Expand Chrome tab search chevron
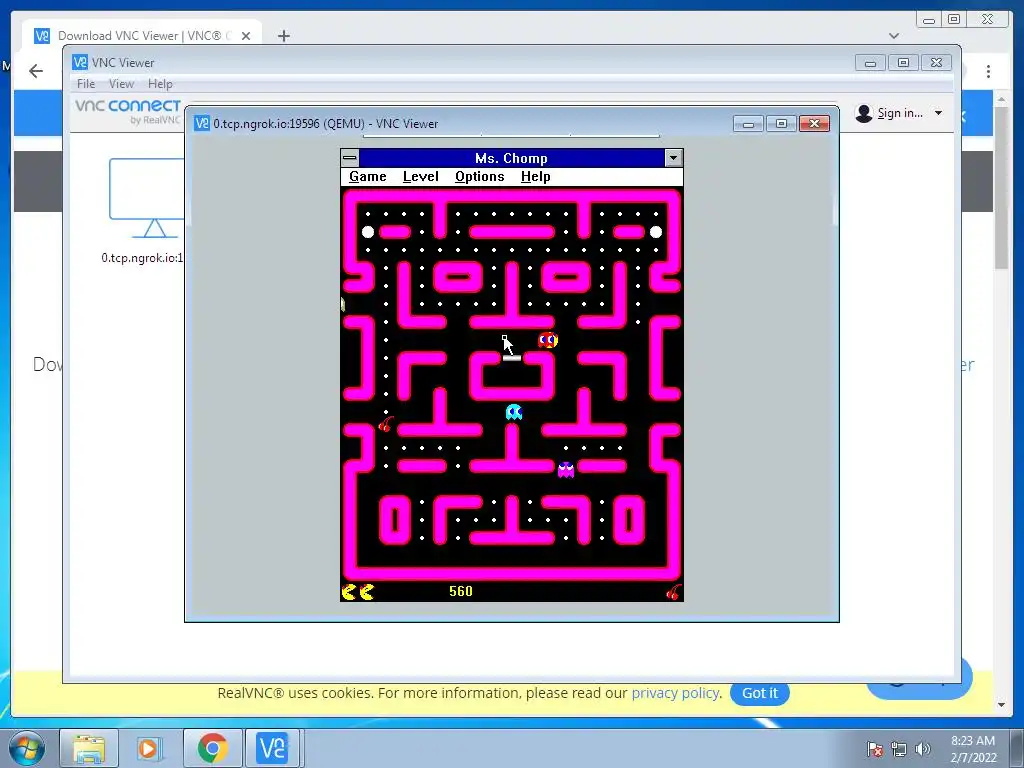This screenshot has height=768, width=1024. [894, 36]
